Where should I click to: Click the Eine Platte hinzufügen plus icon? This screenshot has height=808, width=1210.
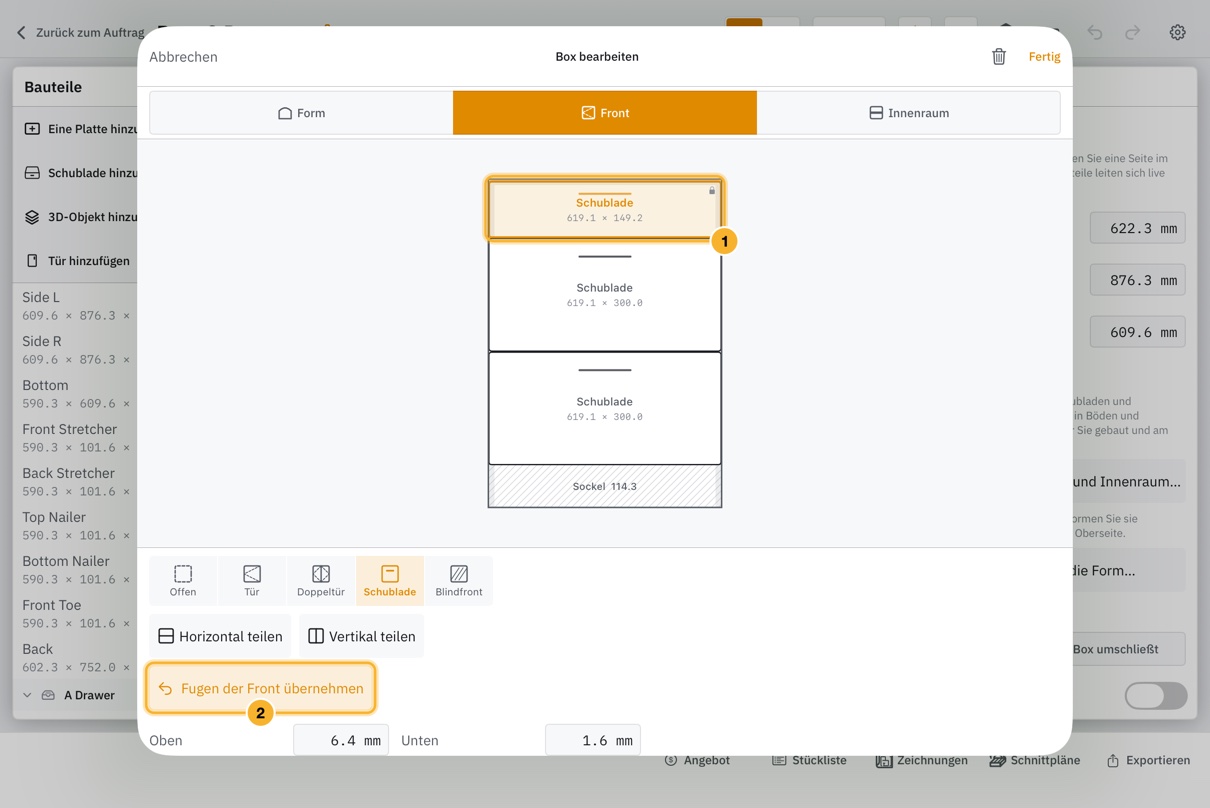click(32, 129)
